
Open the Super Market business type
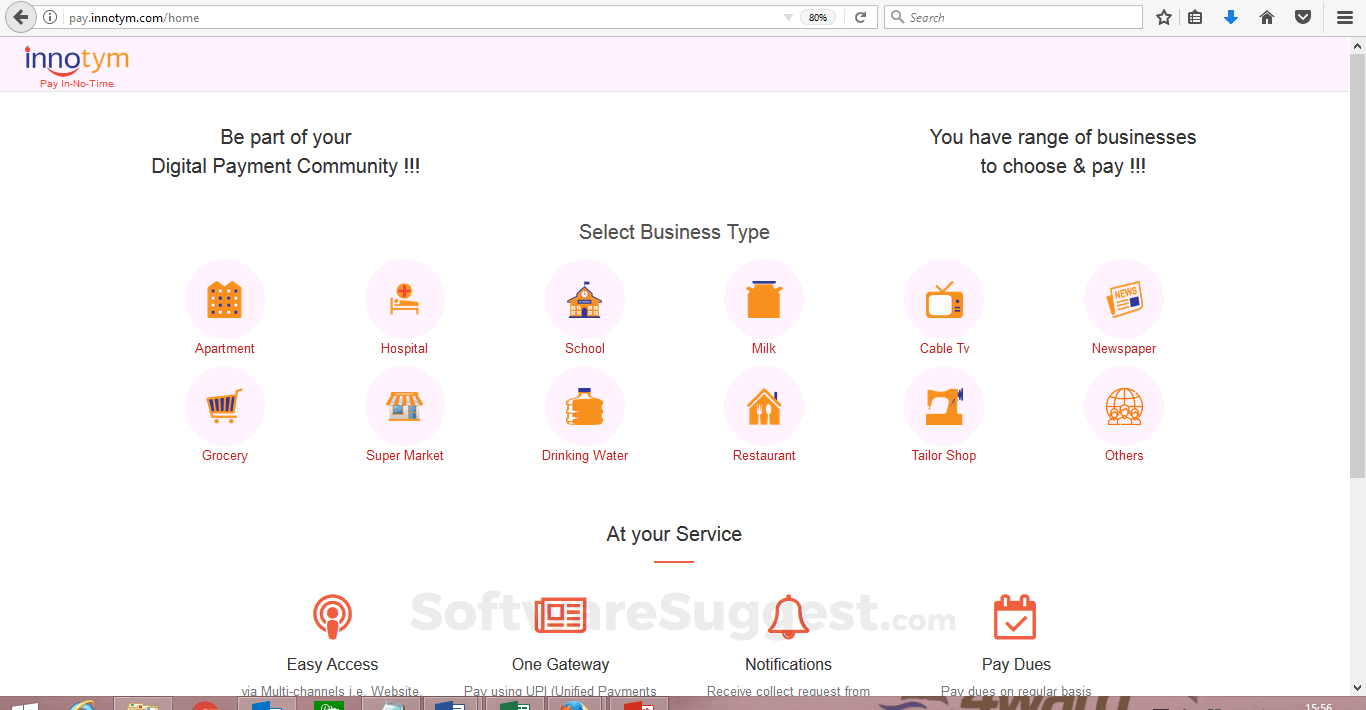tap(404, 406)
